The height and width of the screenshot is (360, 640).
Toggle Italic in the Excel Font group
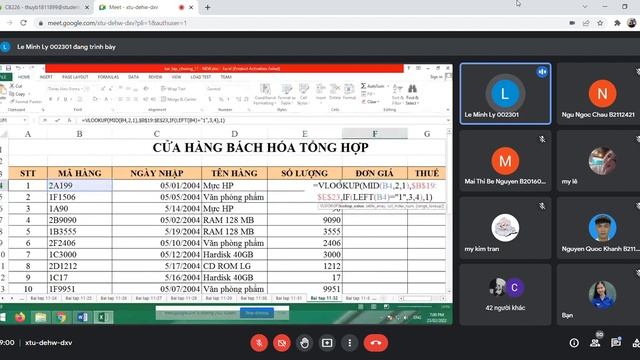(58, 99)
